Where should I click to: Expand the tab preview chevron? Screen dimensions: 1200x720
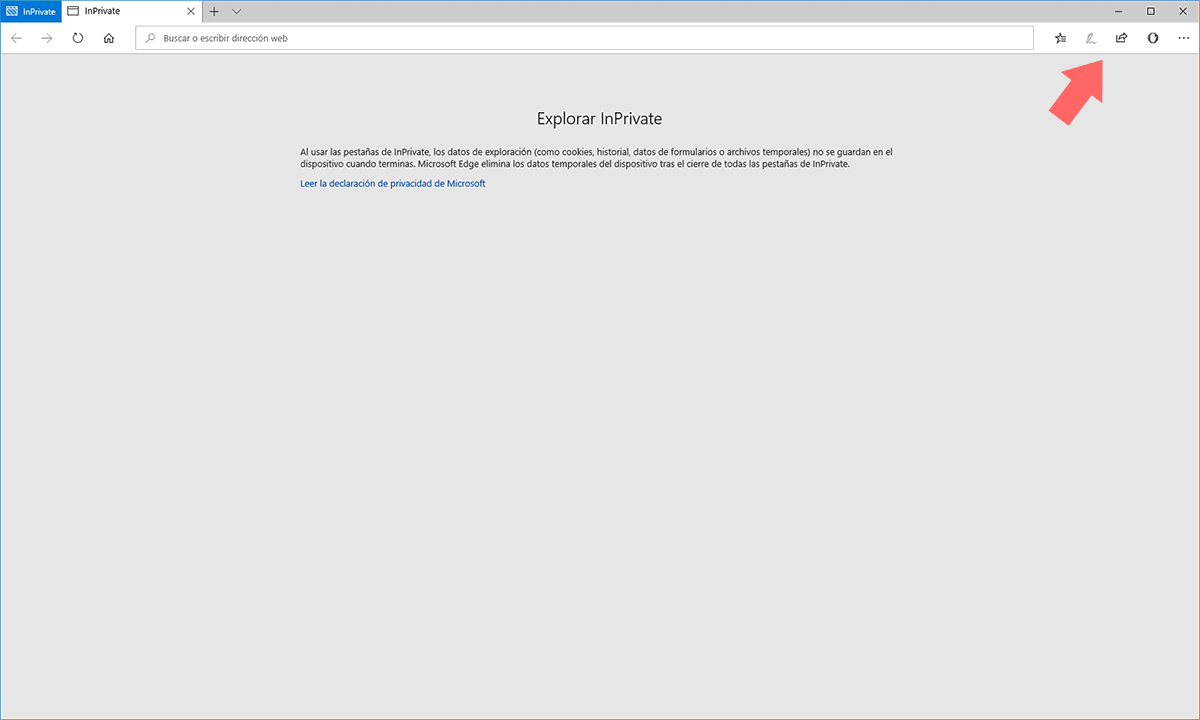237,11
